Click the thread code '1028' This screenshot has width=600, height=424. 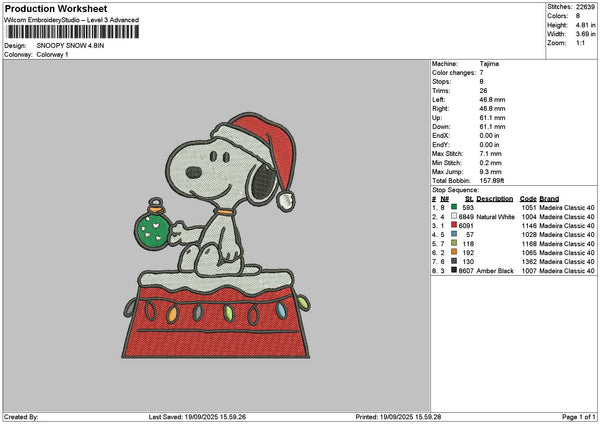[x=529, y=235]
